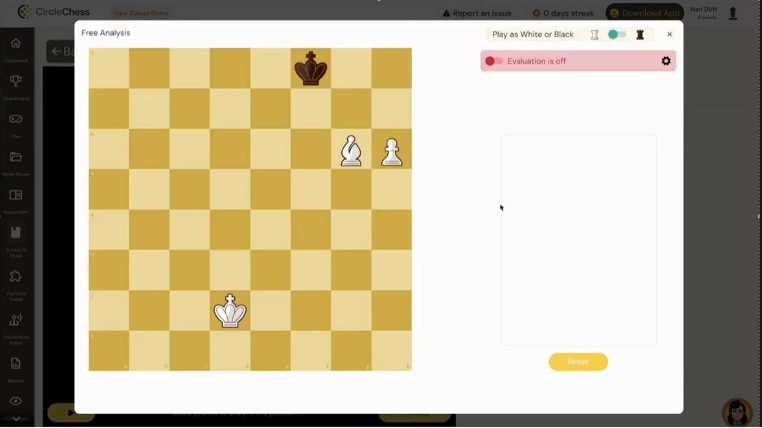The image size is (762, 428).
Task: Close the Free Analysis dialog
Action: (670, 34)
